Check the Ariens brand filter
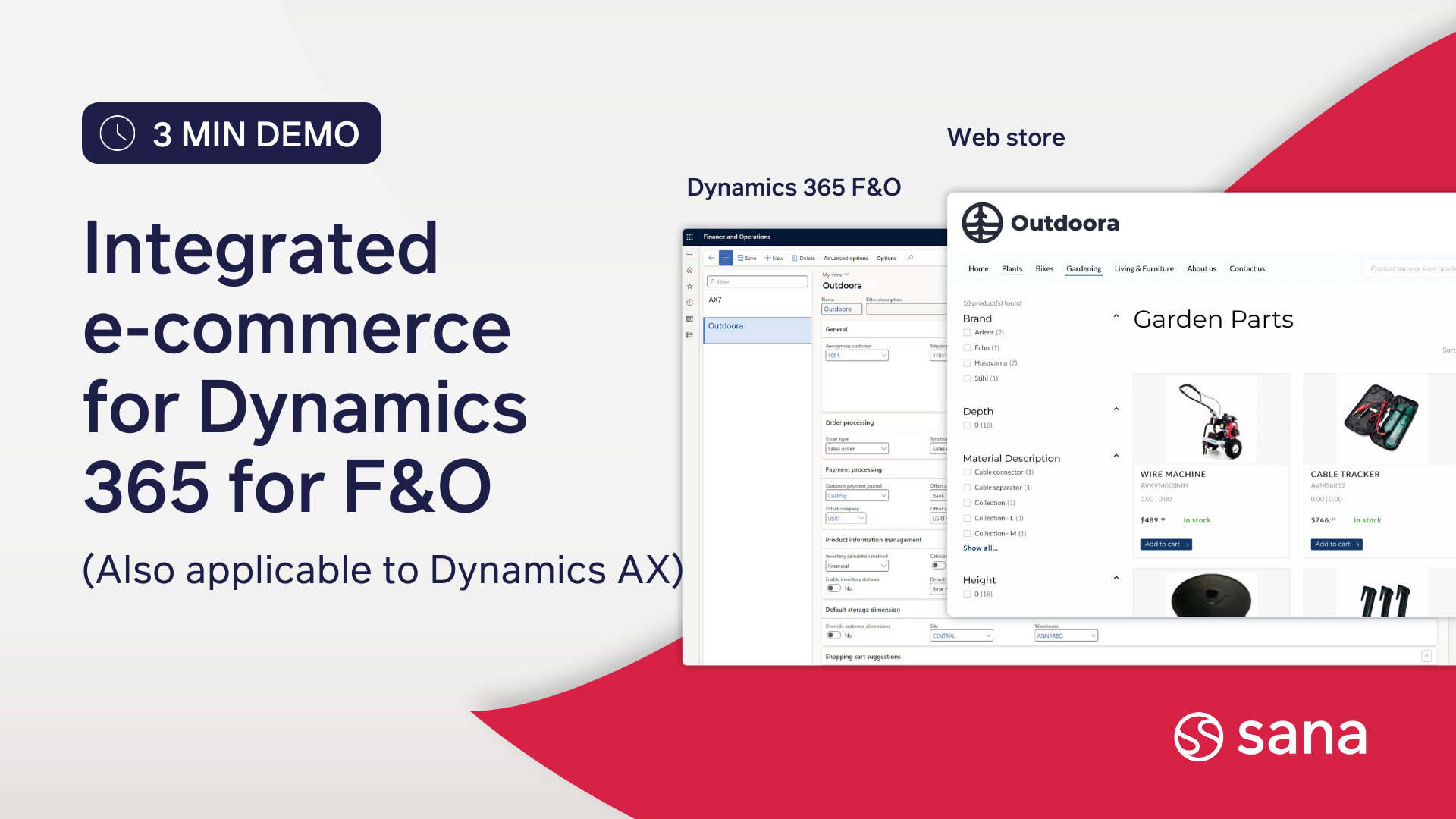 pyautogui.click(x=967, y=332)
